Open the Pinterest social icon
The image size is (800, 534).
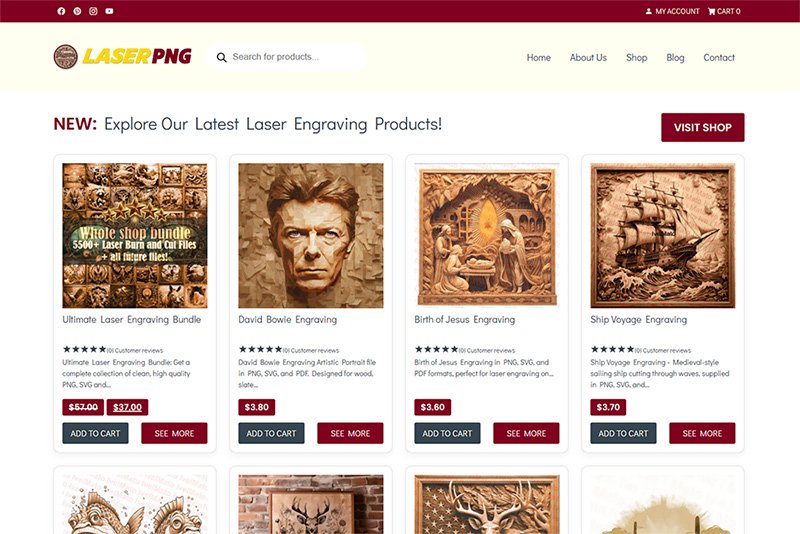77,11
